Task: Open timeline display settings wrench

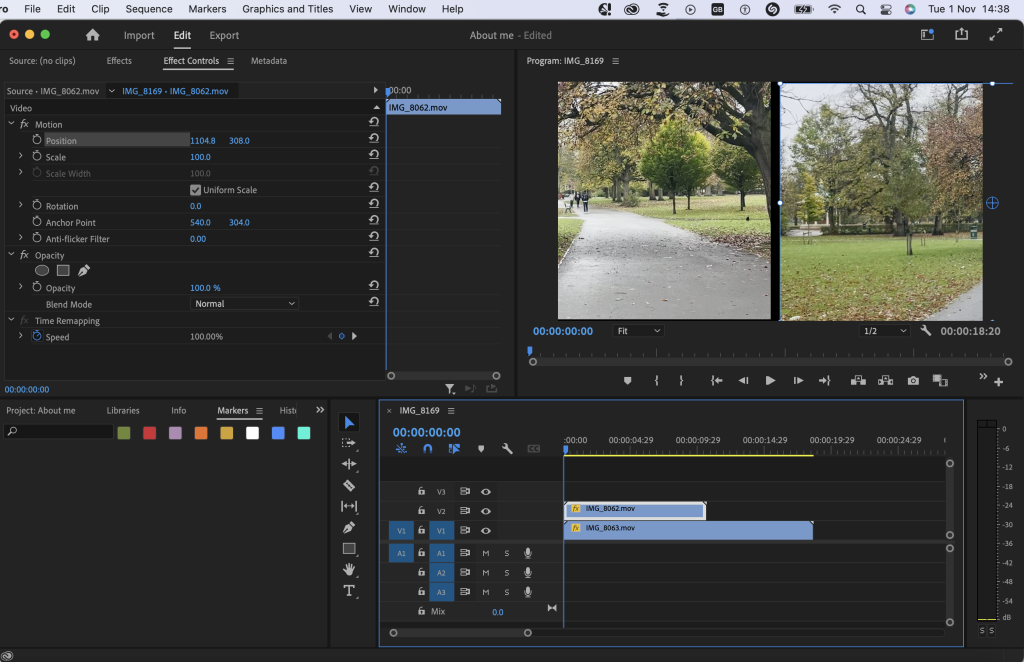Action: [507, 449]
